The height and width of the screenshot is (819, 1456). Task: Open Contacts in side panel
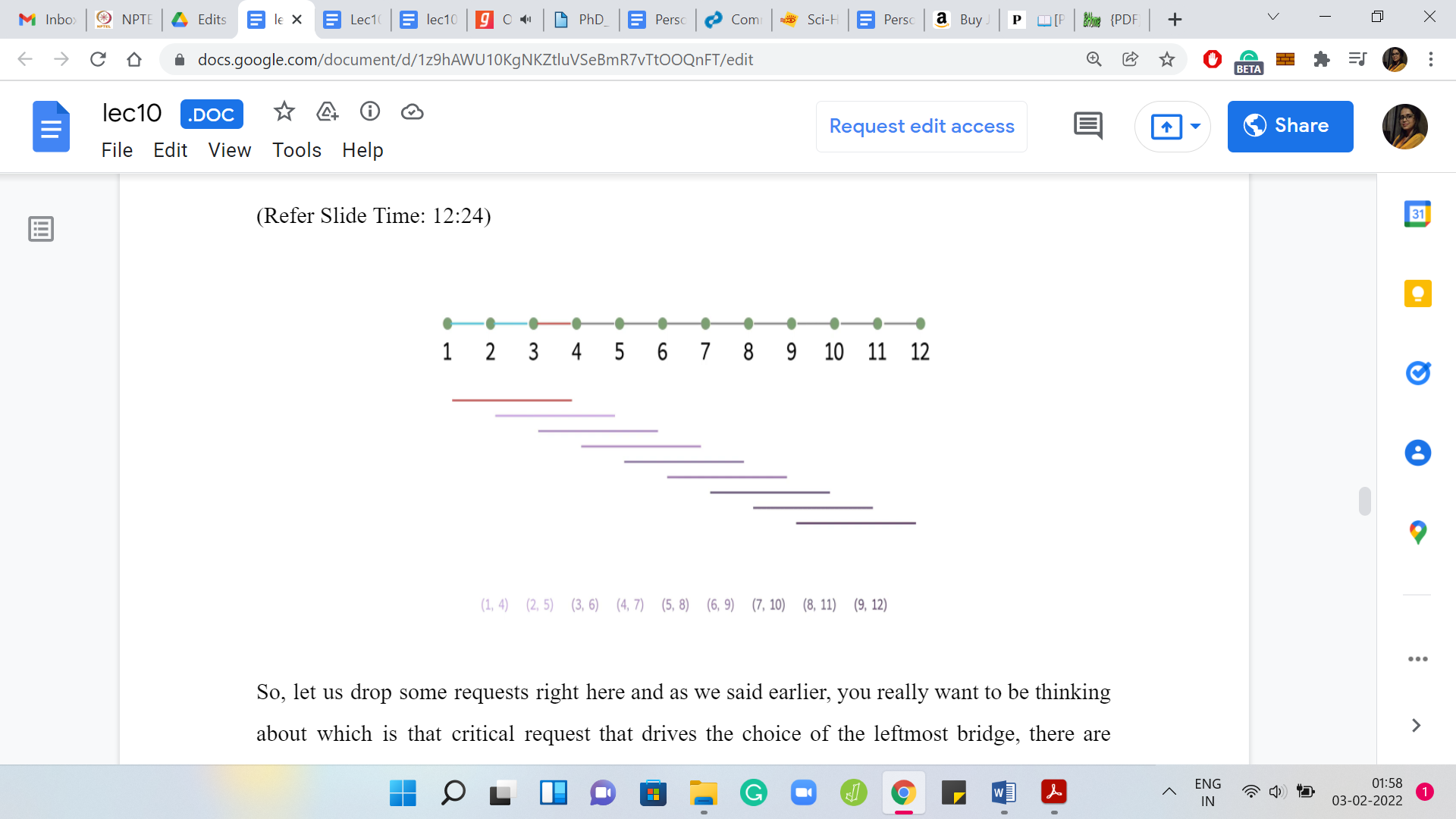point(1417,453)
